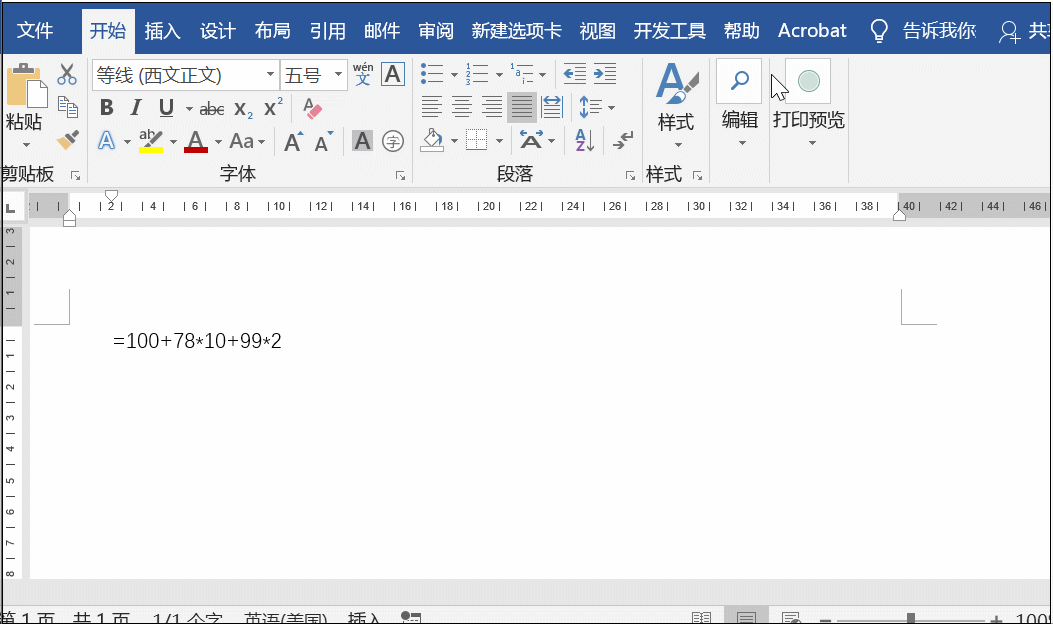Toggle bold formatting

[x=107, y=107]
